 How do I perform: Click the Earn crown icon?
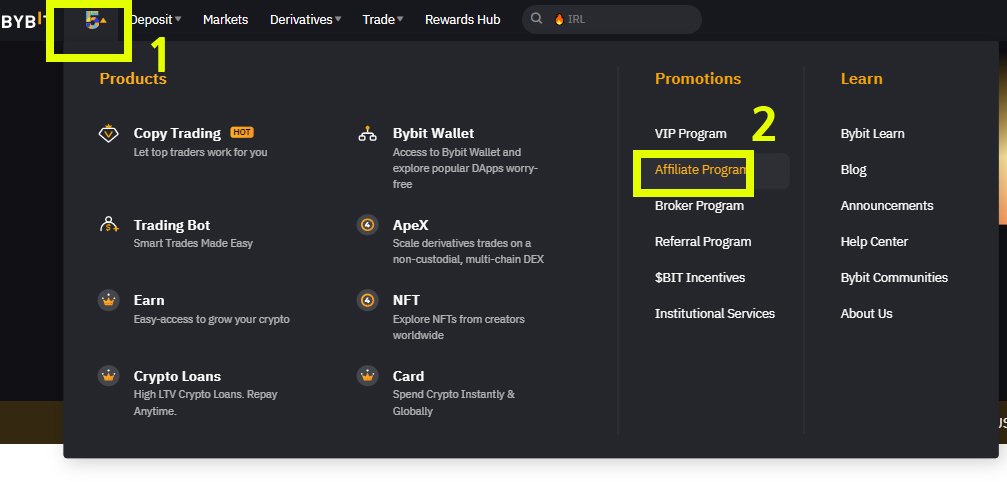tap(109, 300)
